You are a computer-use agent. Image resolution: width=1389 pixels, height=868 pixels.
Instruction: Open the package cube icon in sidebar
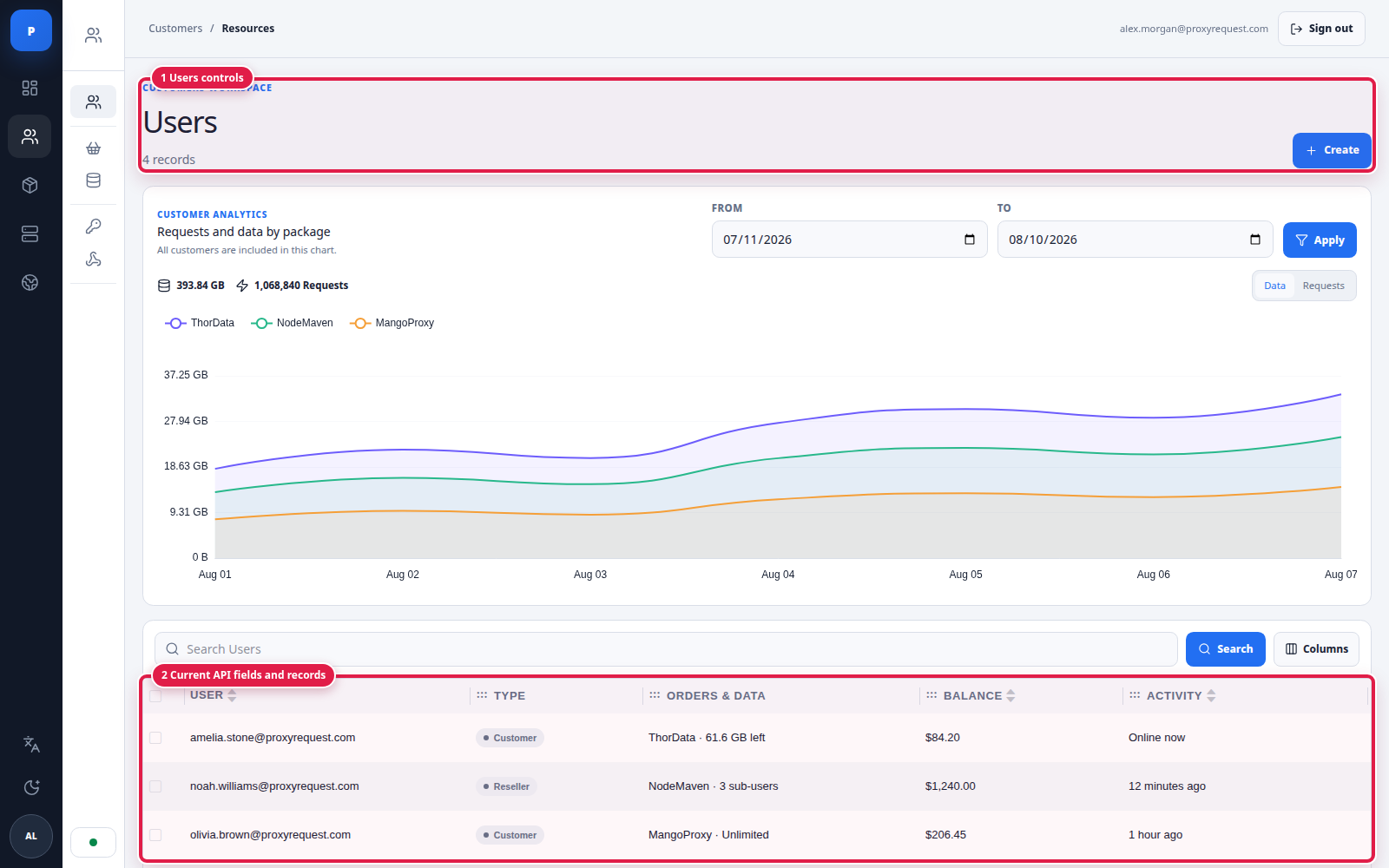coord(30,185)
